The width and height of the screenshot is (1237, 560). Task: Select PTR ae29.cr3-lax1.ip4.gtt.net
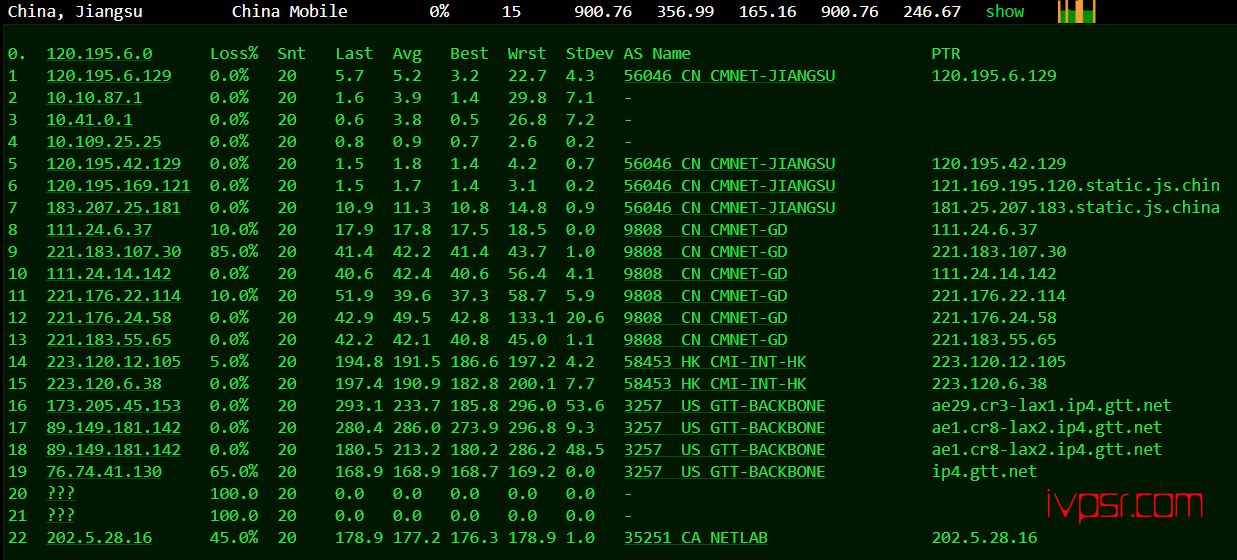[1051, 406]
